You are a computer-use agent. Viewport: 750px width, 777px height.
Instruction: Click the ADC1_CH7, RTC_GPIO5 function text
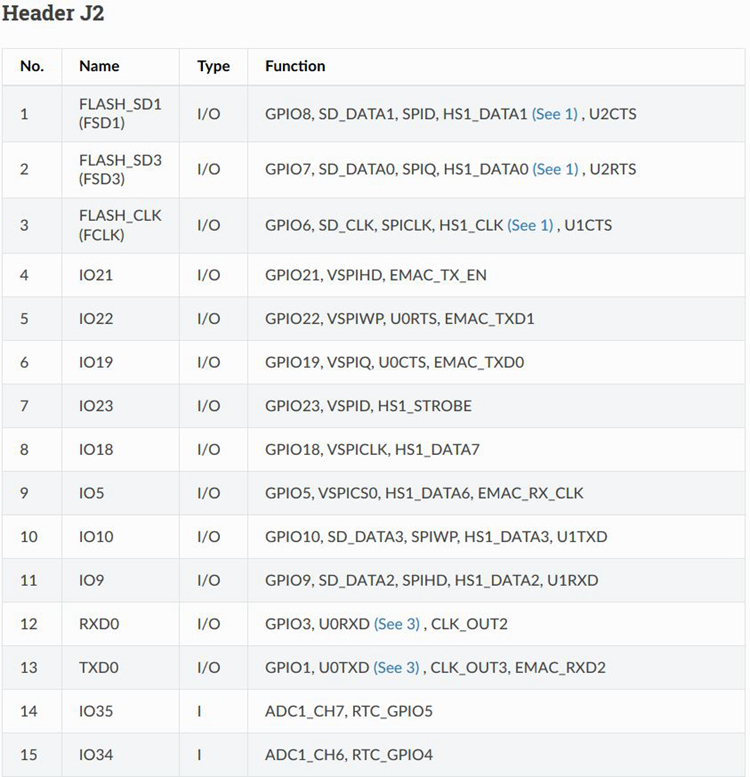coord(348,711)
